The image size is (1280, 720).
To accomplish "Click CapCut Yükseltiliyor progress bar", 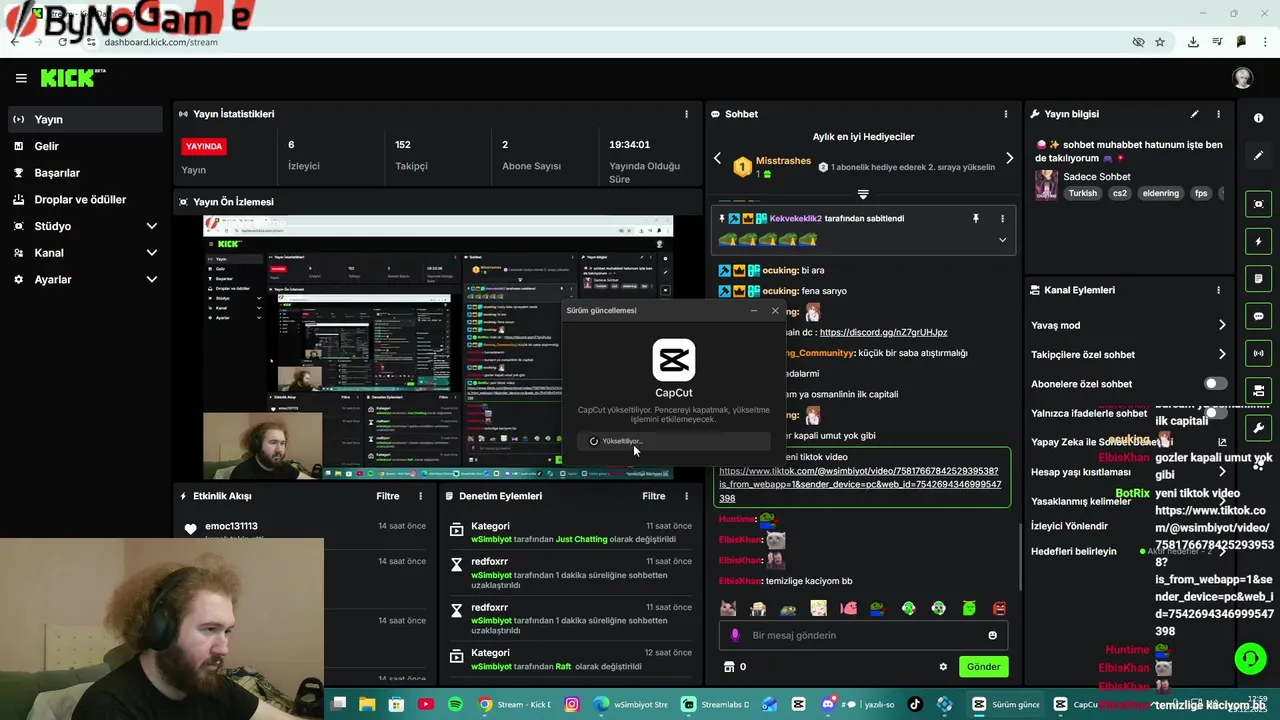I will pyautogui.click(x=674, y=441).
